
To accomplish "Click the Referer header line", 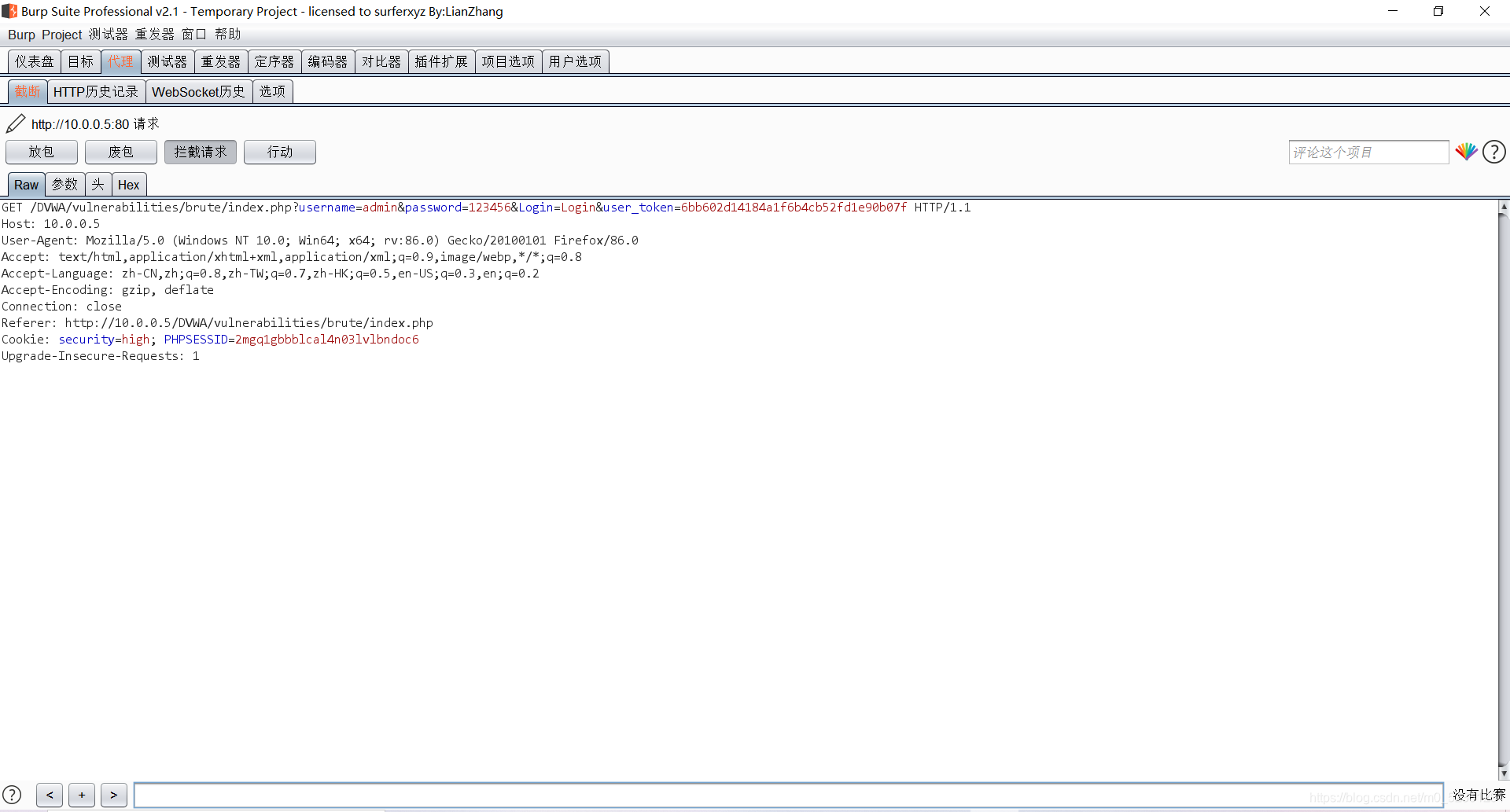I will [217, 323].
